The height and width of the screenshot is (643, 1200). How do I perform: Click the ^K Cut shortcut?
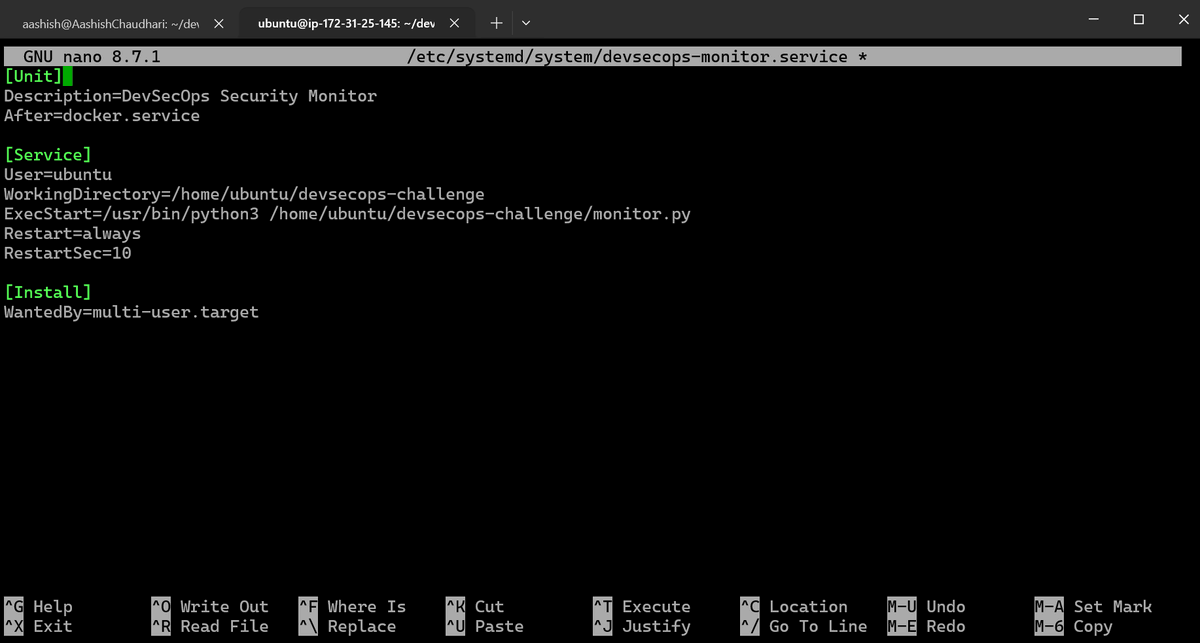pos(475,607)
